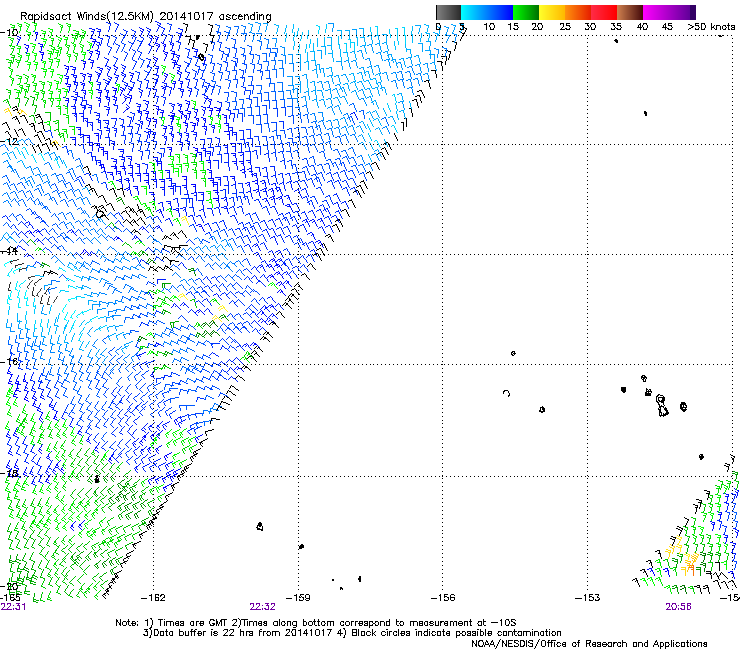Select the magenta-purple 40-50 knots color band
The height and width of the screenshot is (650, 740).
tap(669, 12)
